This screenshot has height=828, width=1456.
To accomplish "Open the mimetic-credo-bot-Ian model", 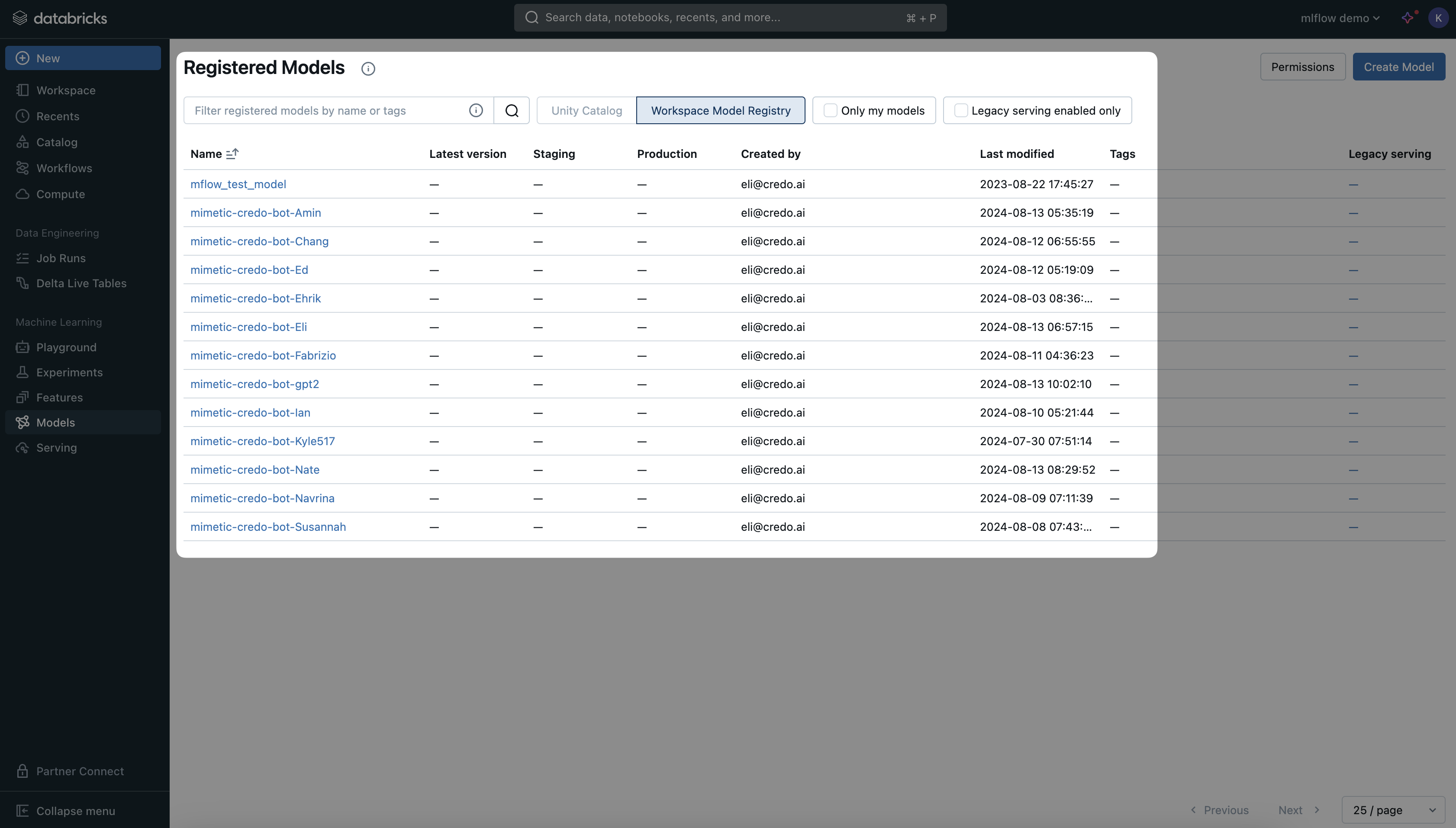I will tap(250, 412).
